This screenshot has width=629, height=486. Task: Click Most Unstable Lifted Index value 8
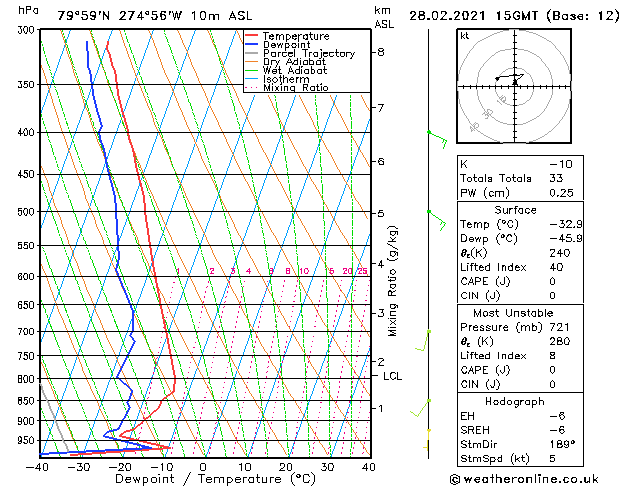tap(552, 356)
